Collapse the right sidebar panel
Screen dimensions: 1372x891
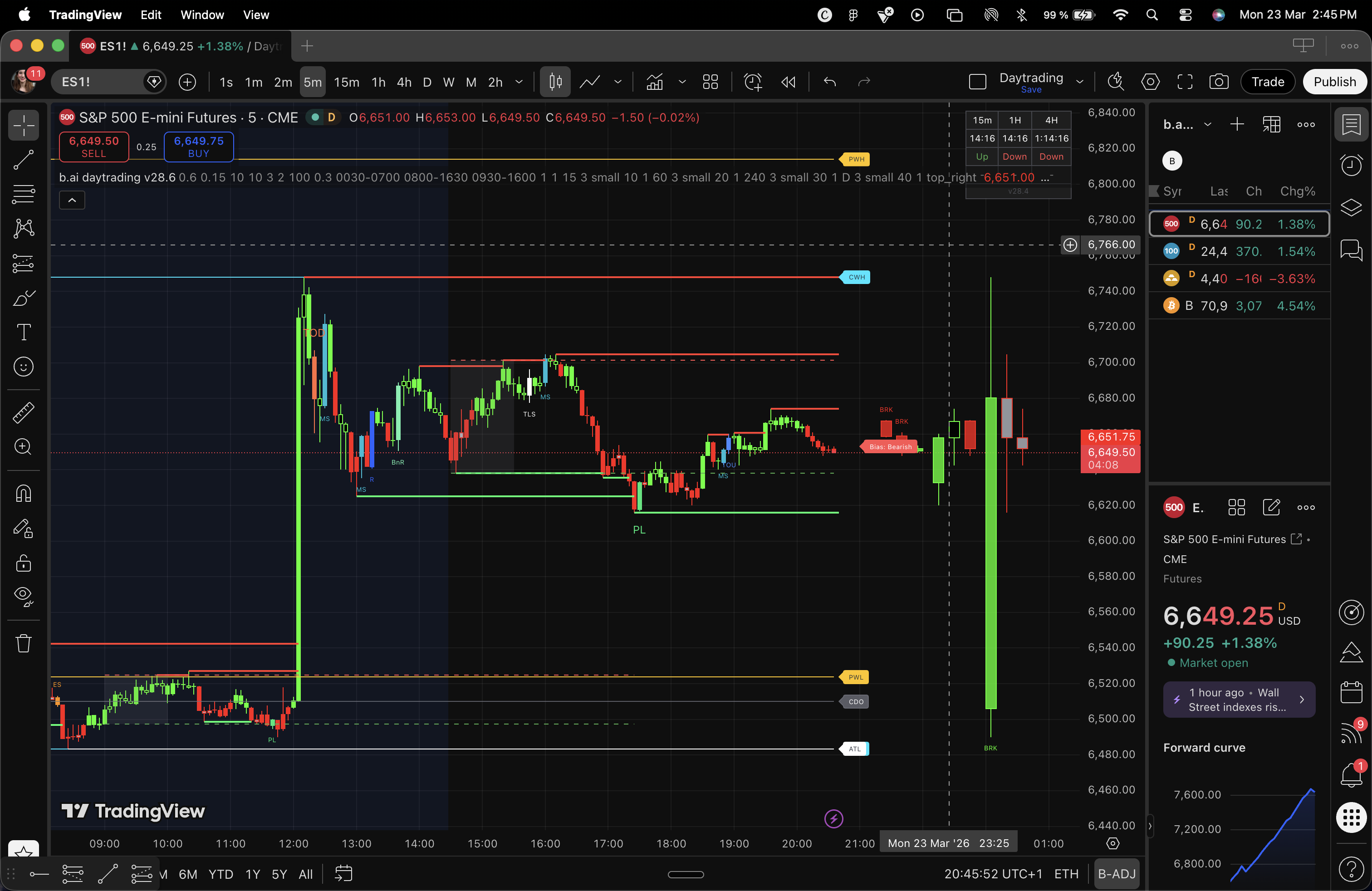click(x=1150, y=826)
